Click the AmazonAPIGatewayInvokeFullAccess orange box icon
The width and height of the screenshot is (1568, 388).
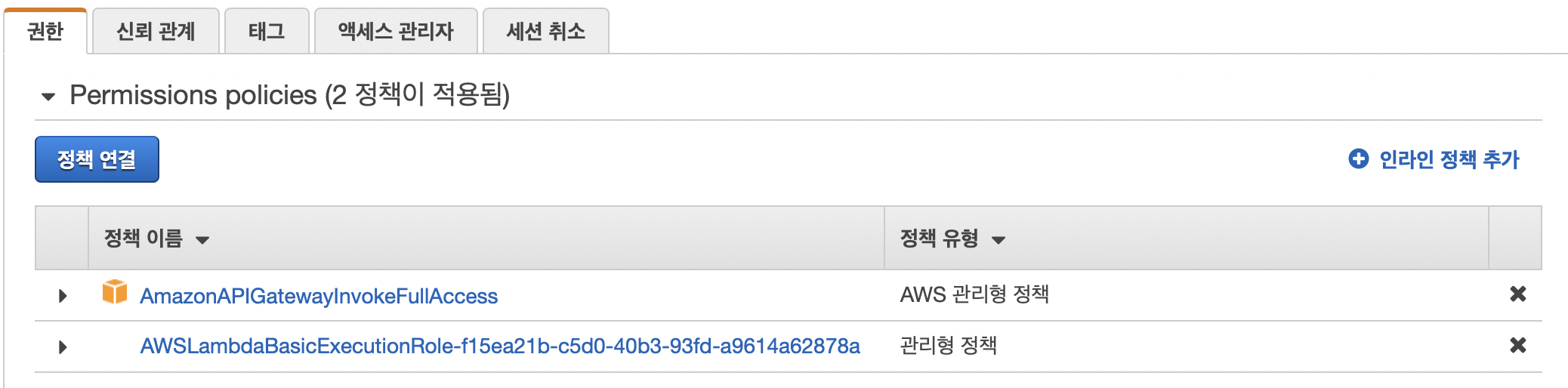pyautogui.click(x=115, y=292)
